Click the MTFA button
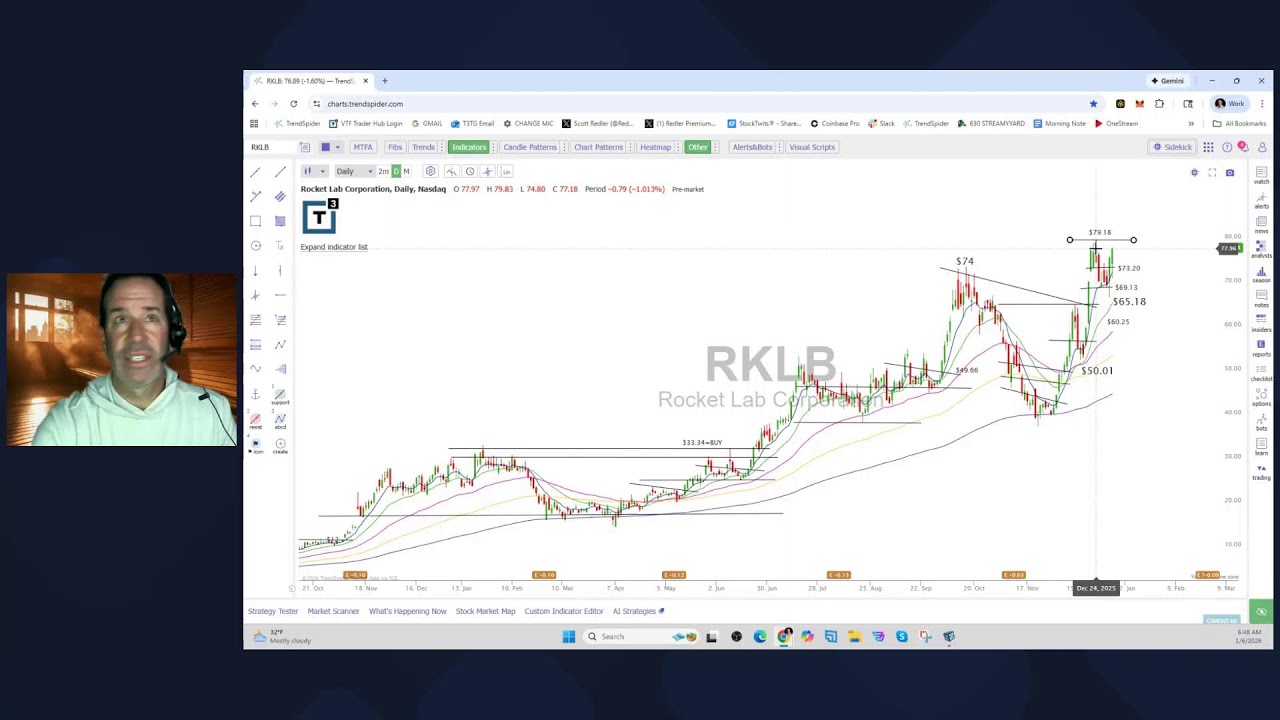 coord(362,147)
